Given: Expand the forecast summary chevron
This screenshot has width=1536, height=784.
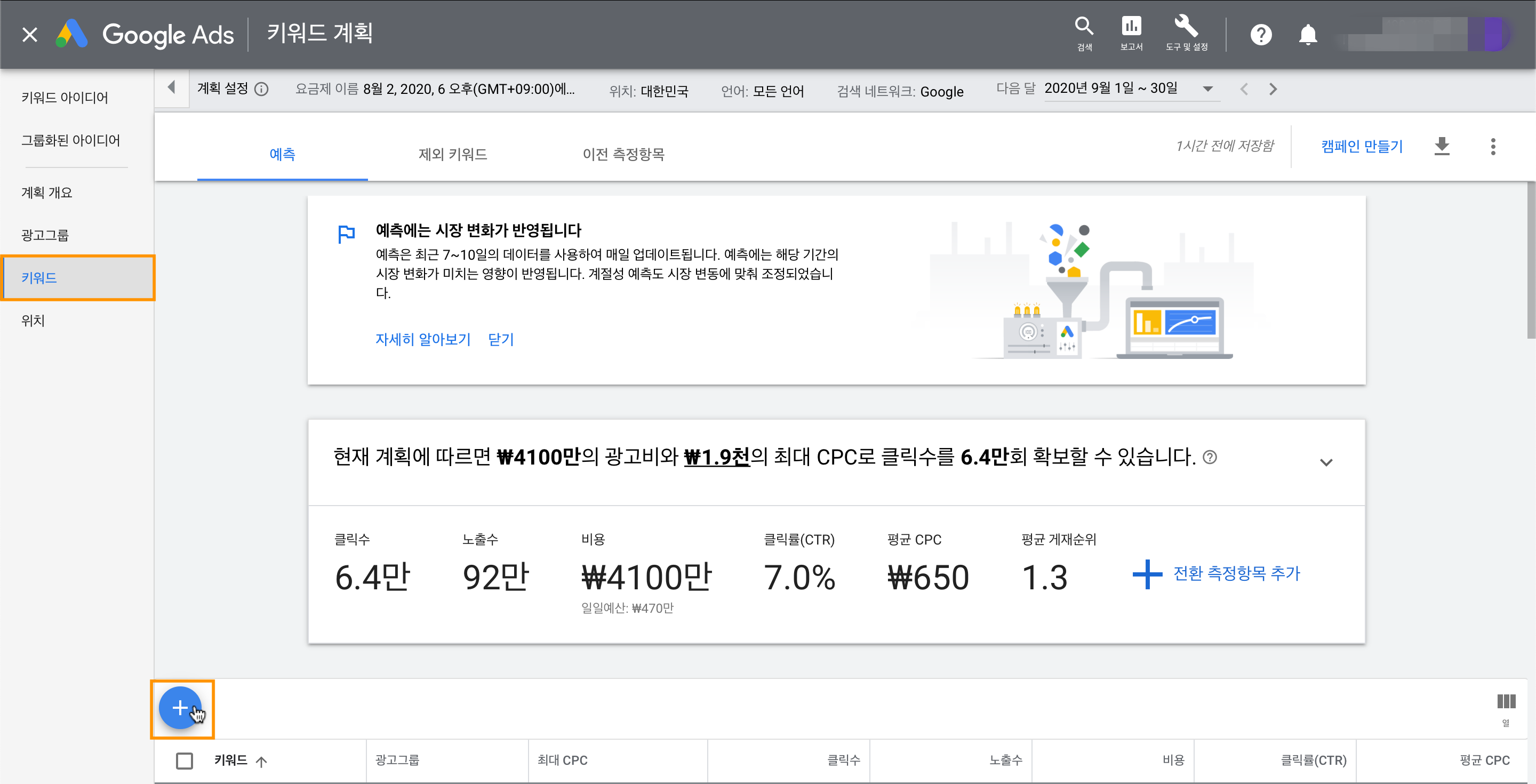Looking at the screenshot, I should [x=1325, y=462].
